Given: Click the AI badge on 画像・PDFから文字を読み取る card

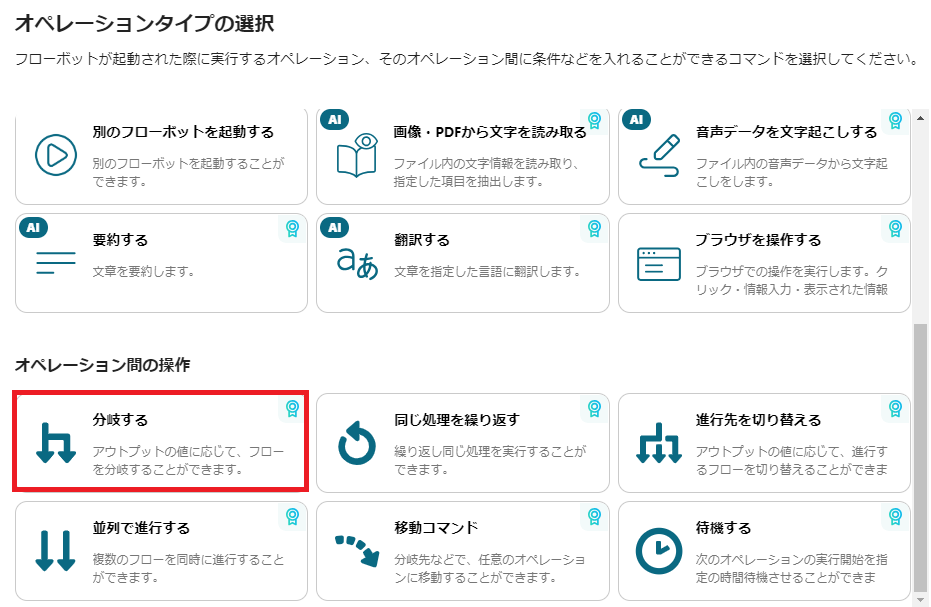Looking at the screenshot, I should point(335,120).
